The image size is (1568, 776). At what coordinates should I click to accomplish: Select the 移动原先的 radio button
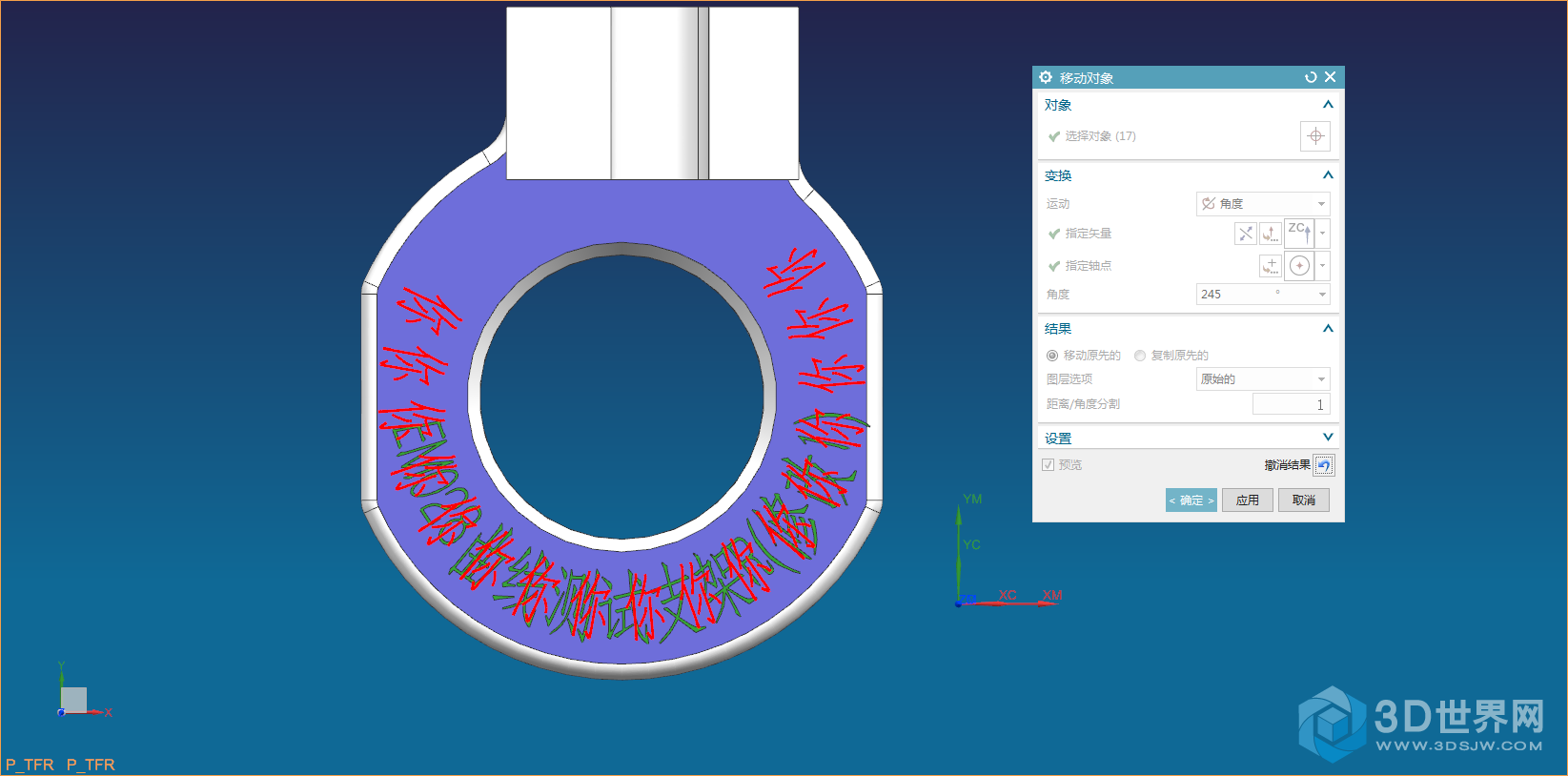tap(1052, 356)
